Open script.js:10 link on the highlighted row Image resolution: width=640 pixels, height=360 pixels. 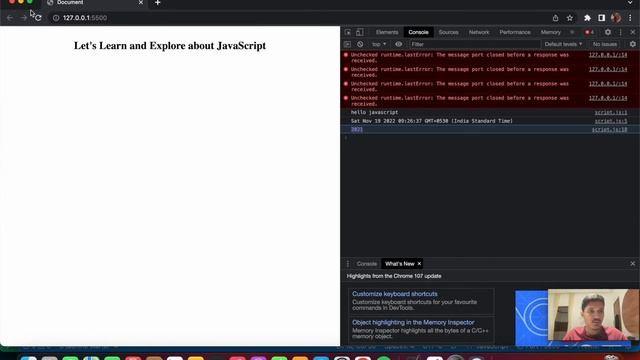[609, 129]
